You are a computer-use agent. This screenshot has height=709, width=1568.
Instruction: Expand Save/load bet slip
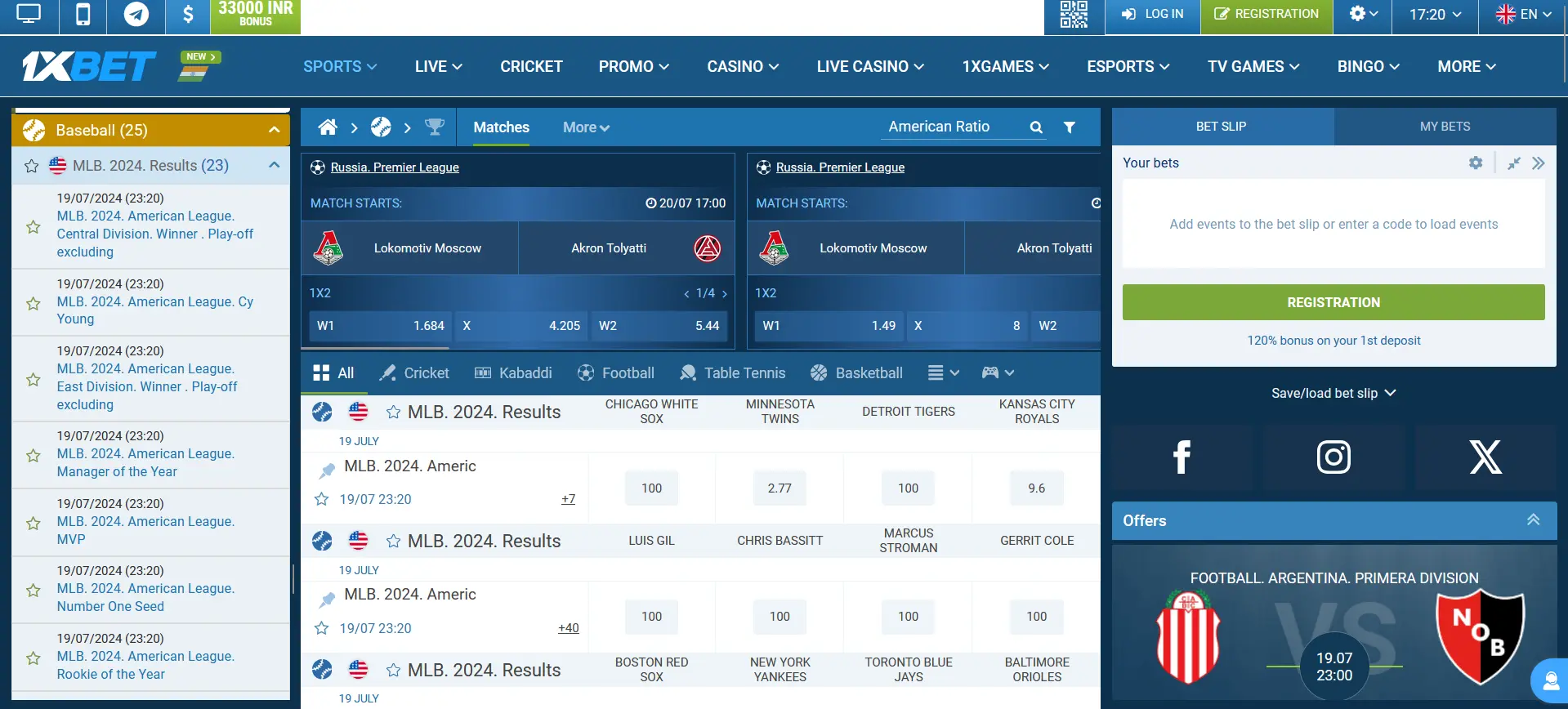[x=1333, y=393]
